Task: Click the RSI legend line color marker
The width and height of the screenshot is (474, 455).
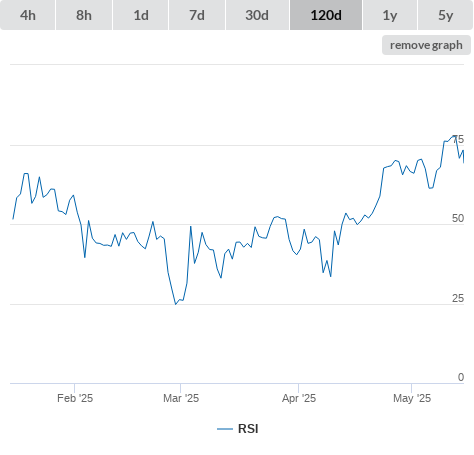Action: pos(225,429)
